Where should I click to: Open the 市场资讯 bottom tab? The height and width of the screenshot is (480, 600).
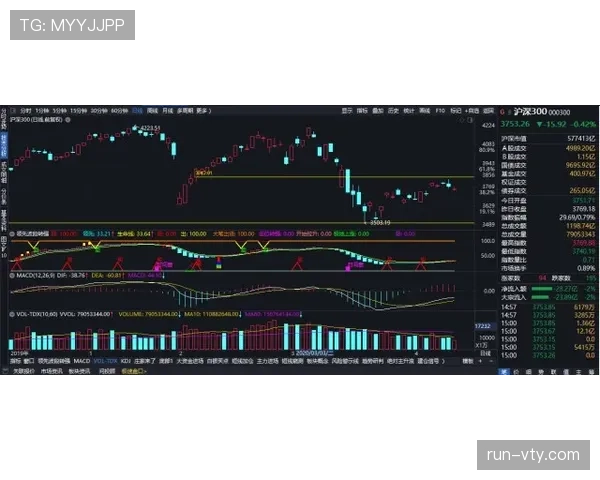click(52, 371)
